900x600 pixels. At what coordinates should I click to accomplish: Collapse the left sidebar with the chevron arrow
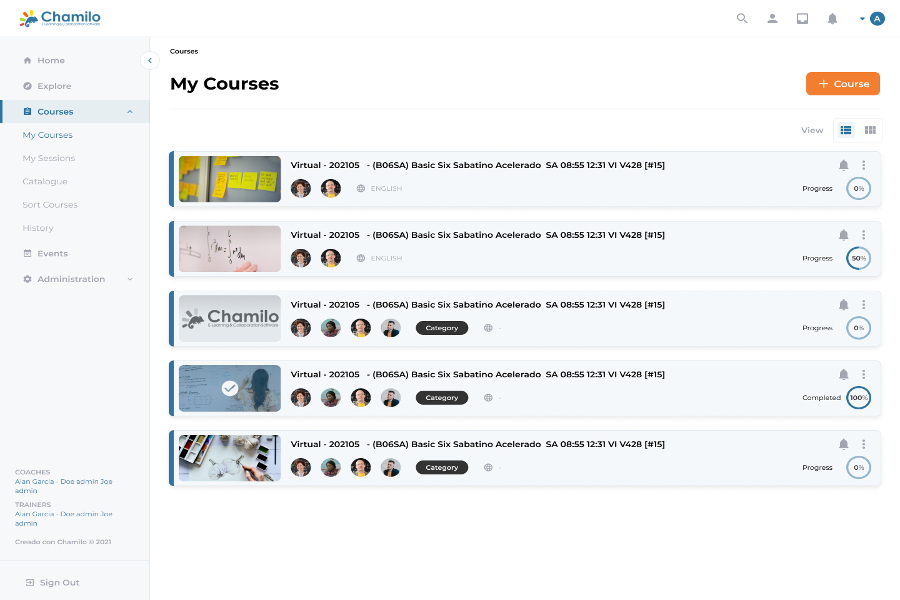tap(150, 60)
